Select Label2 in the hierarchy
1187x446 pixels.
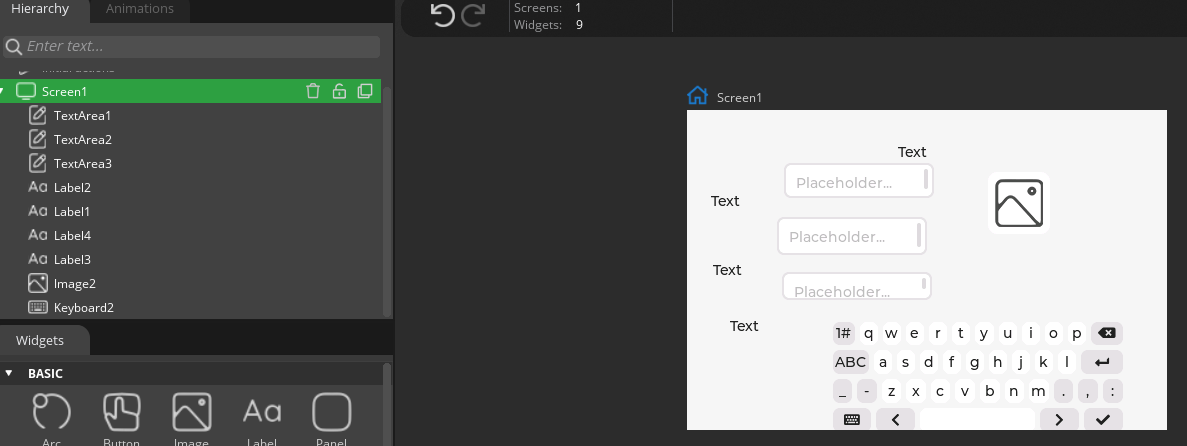pyautogui.click(x=72, y=188)
